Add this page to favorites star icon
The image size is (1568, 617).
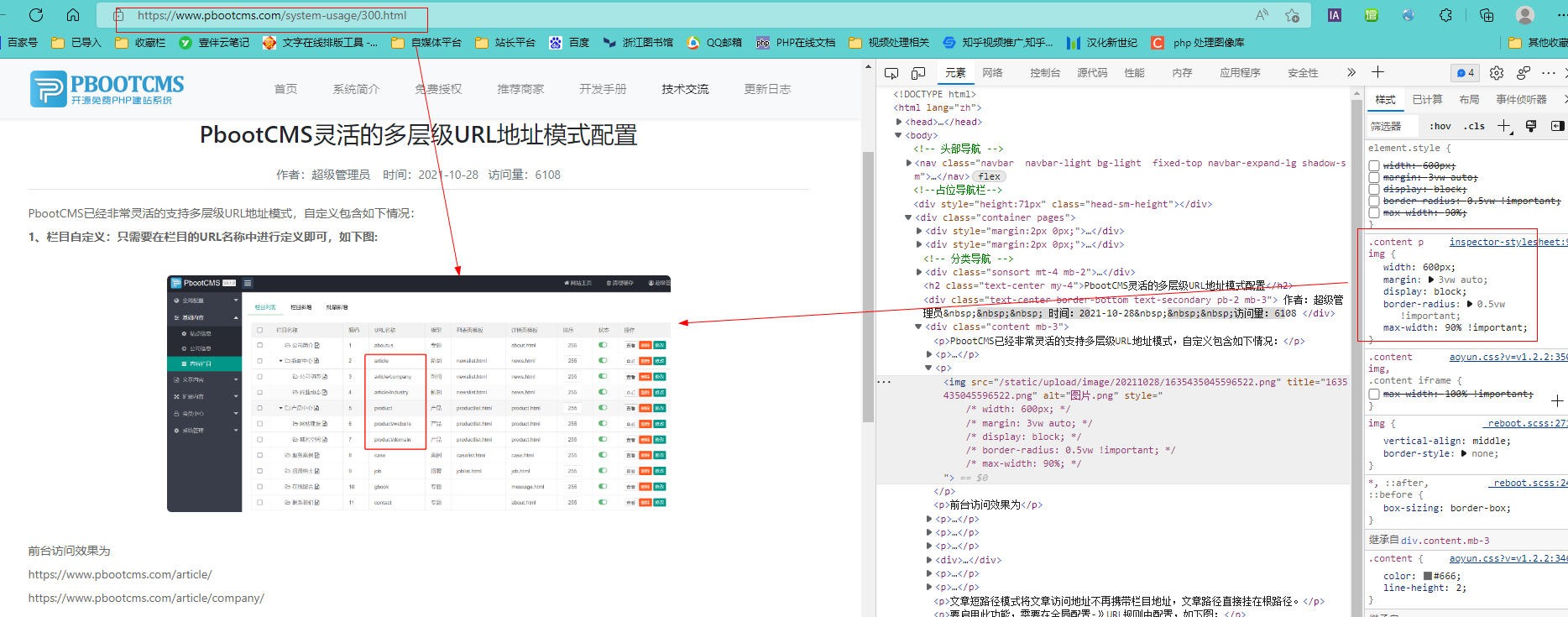coord(1293,15)
